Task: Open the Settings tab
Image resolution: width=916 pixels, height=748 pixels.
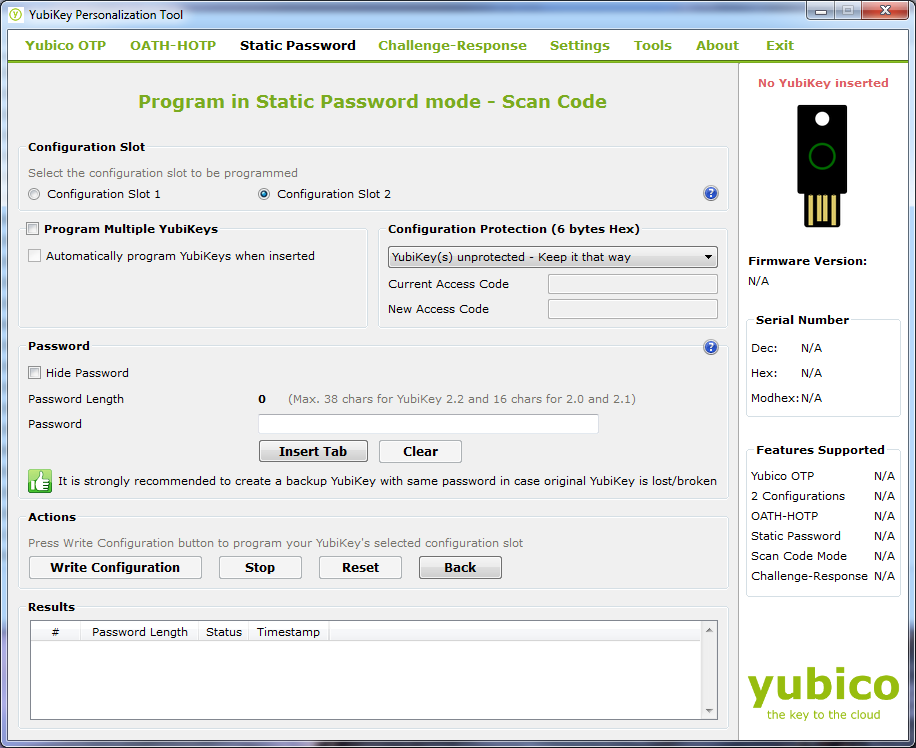Action: click(x=580, y=46)
